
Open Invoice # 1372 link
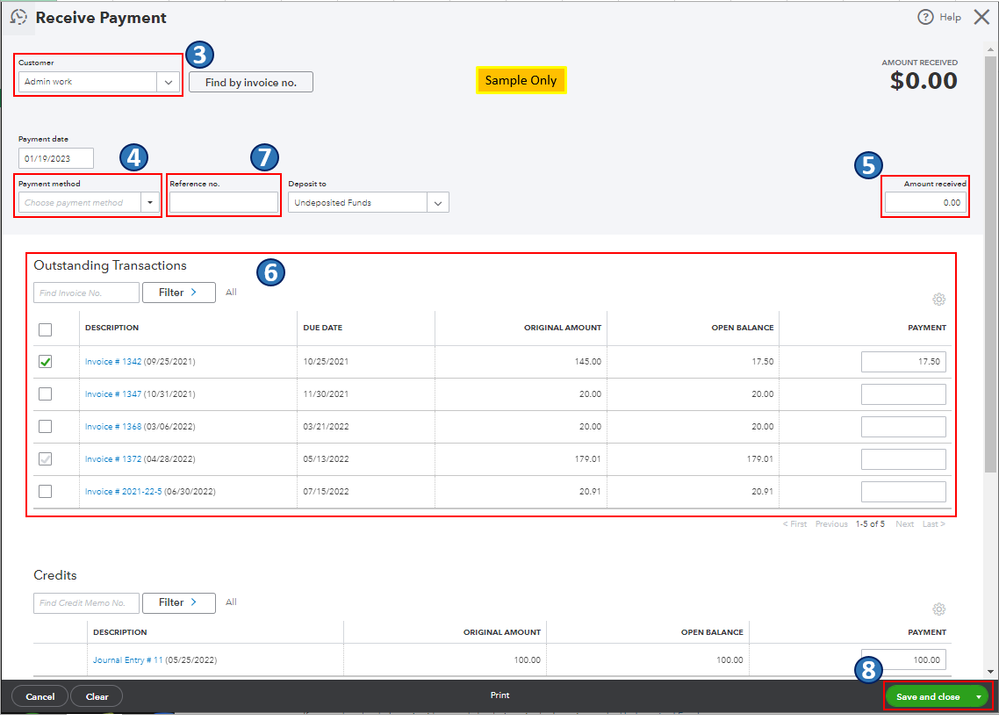113,459
